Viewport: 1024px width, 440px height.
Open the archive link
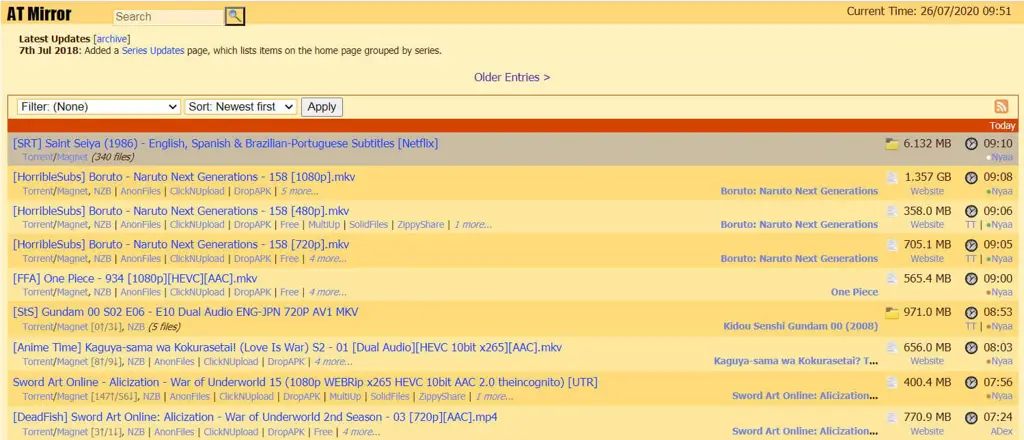click(112, 39)
